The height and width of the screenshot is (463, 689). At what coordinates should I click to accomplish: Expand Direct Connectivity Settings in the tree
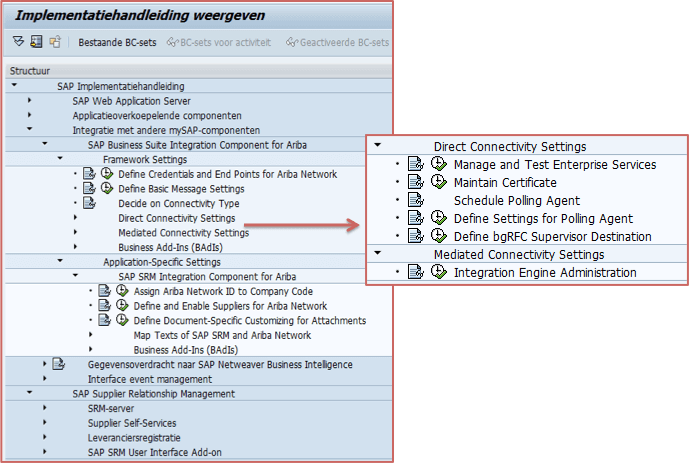[76, 217]
